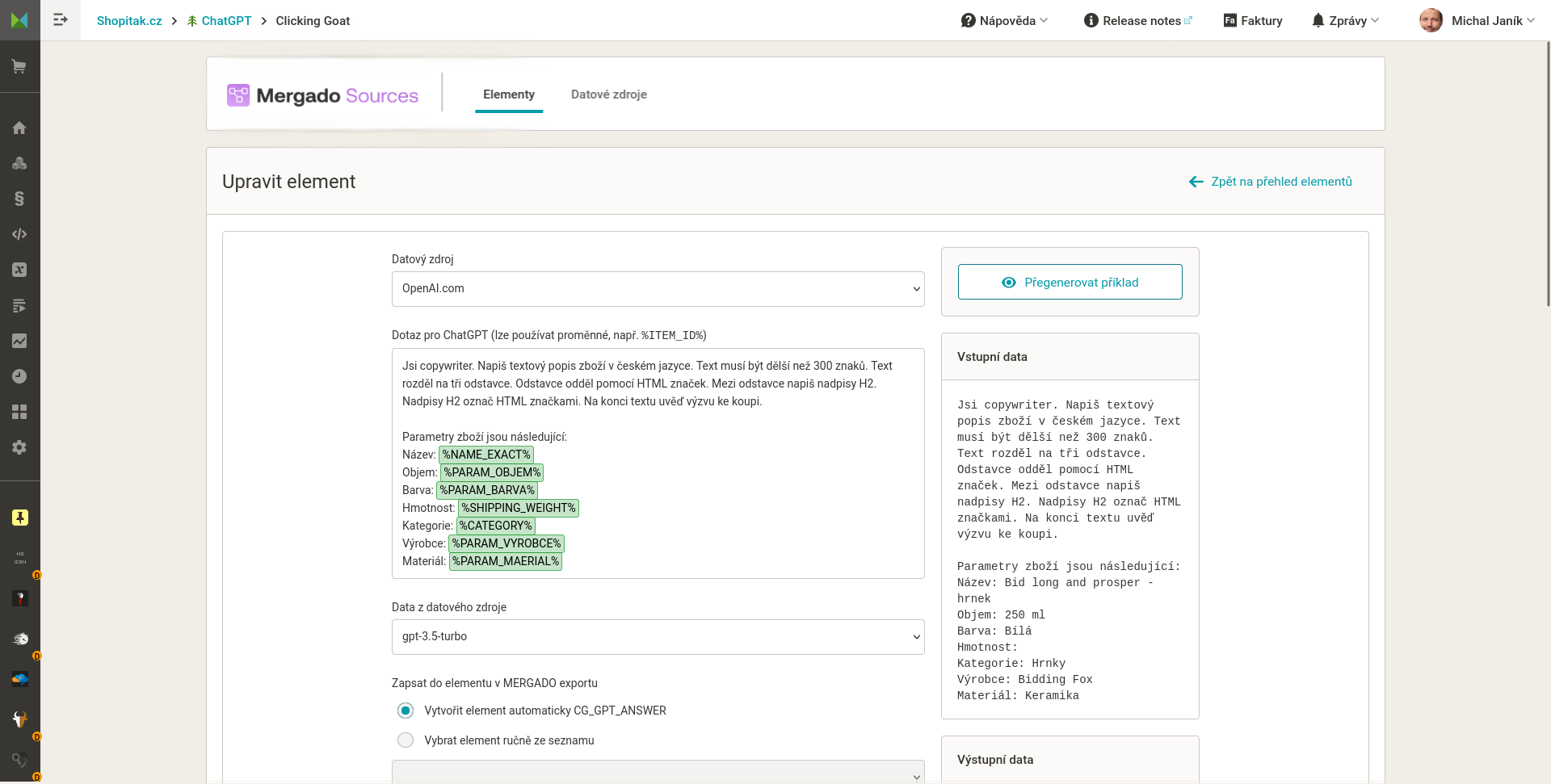
Task: Click the %PARAM_VYROBCE% variable tag
Action: click(506, 543)
